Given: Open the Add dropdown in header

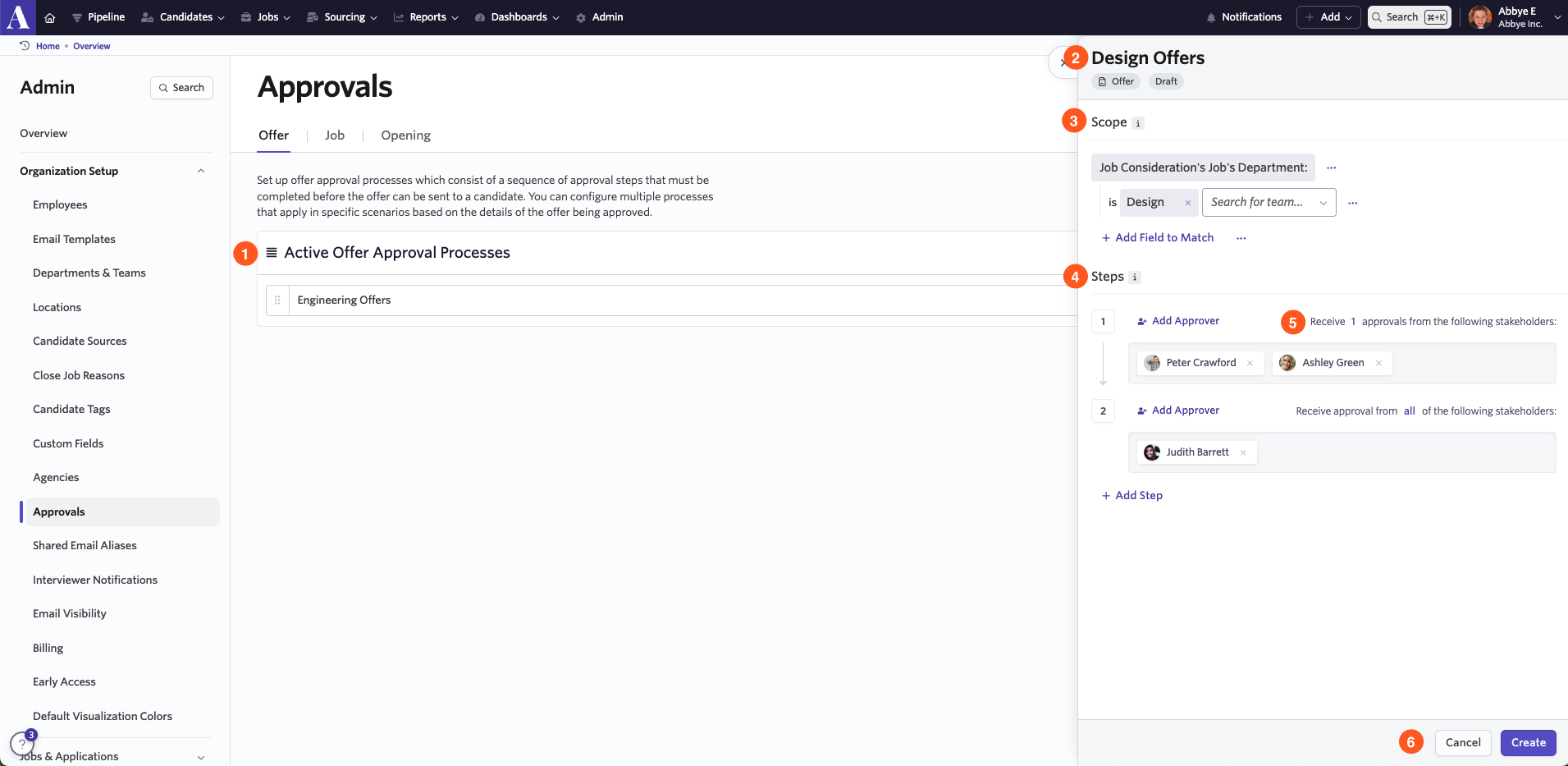Looking at the screenshot, I should click(x=1328, y=17).
